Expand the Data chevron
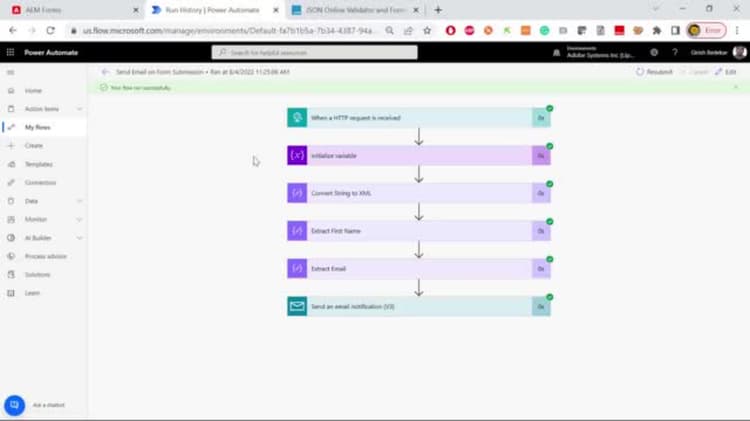Viewport: 750px width, 421px height. click(79, 201)
